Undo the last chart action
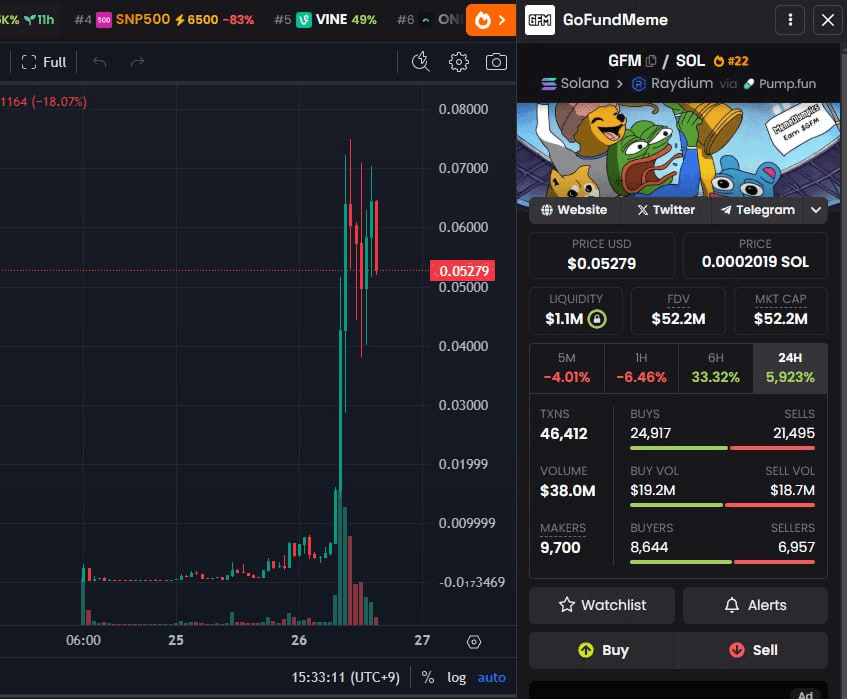 point(99,62)
